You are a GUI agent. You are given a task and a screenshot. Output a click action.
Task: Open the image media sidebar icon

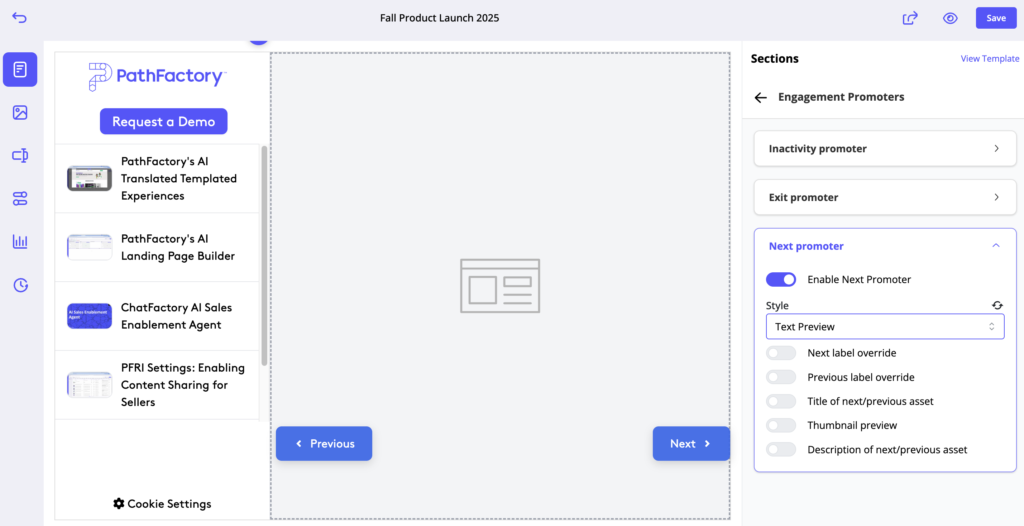(x=20, y=112)
